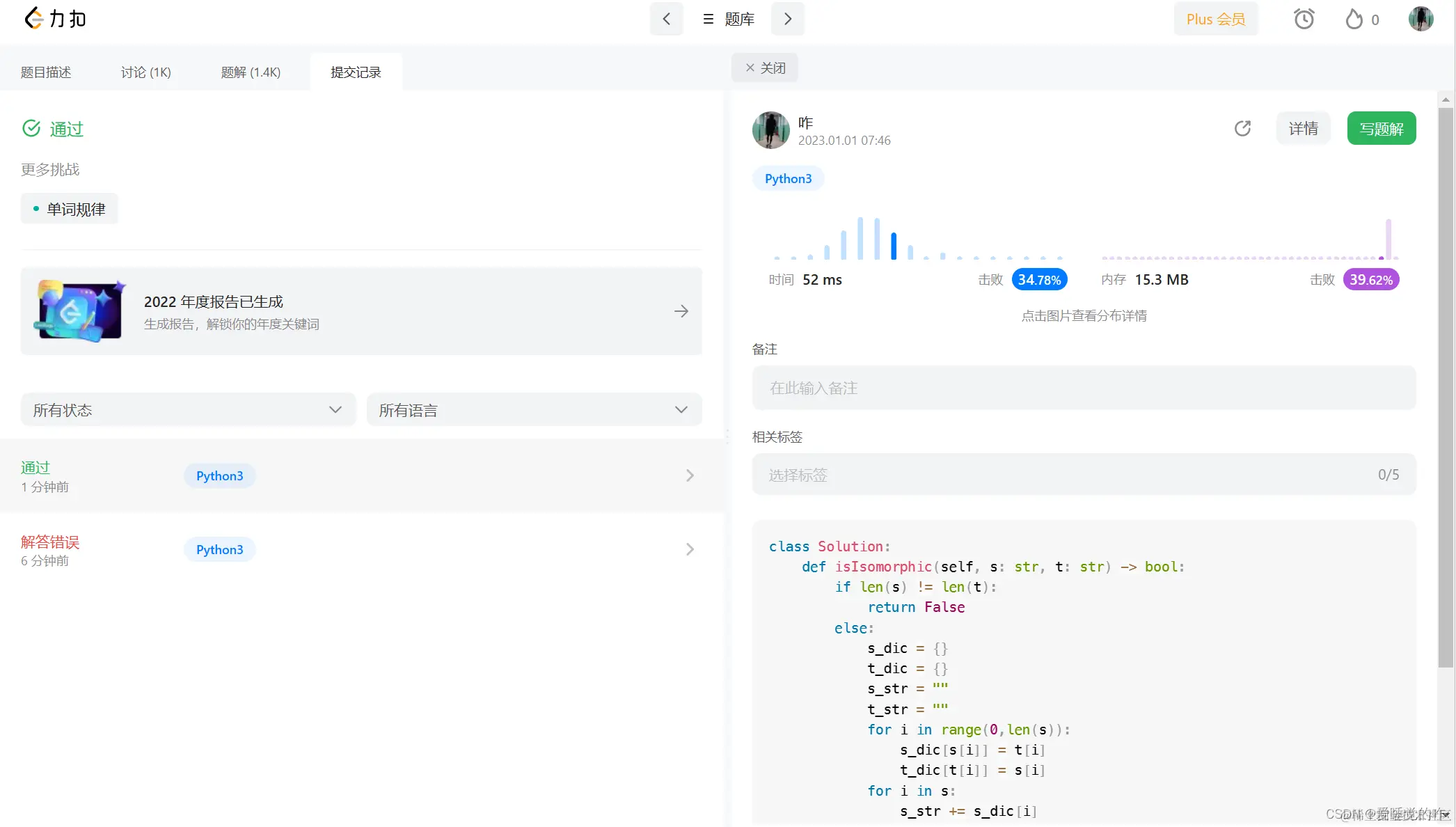The width and height of the screenshot is (1456, 827).
Task: Click the 详情 details button
Action: 1303,129
